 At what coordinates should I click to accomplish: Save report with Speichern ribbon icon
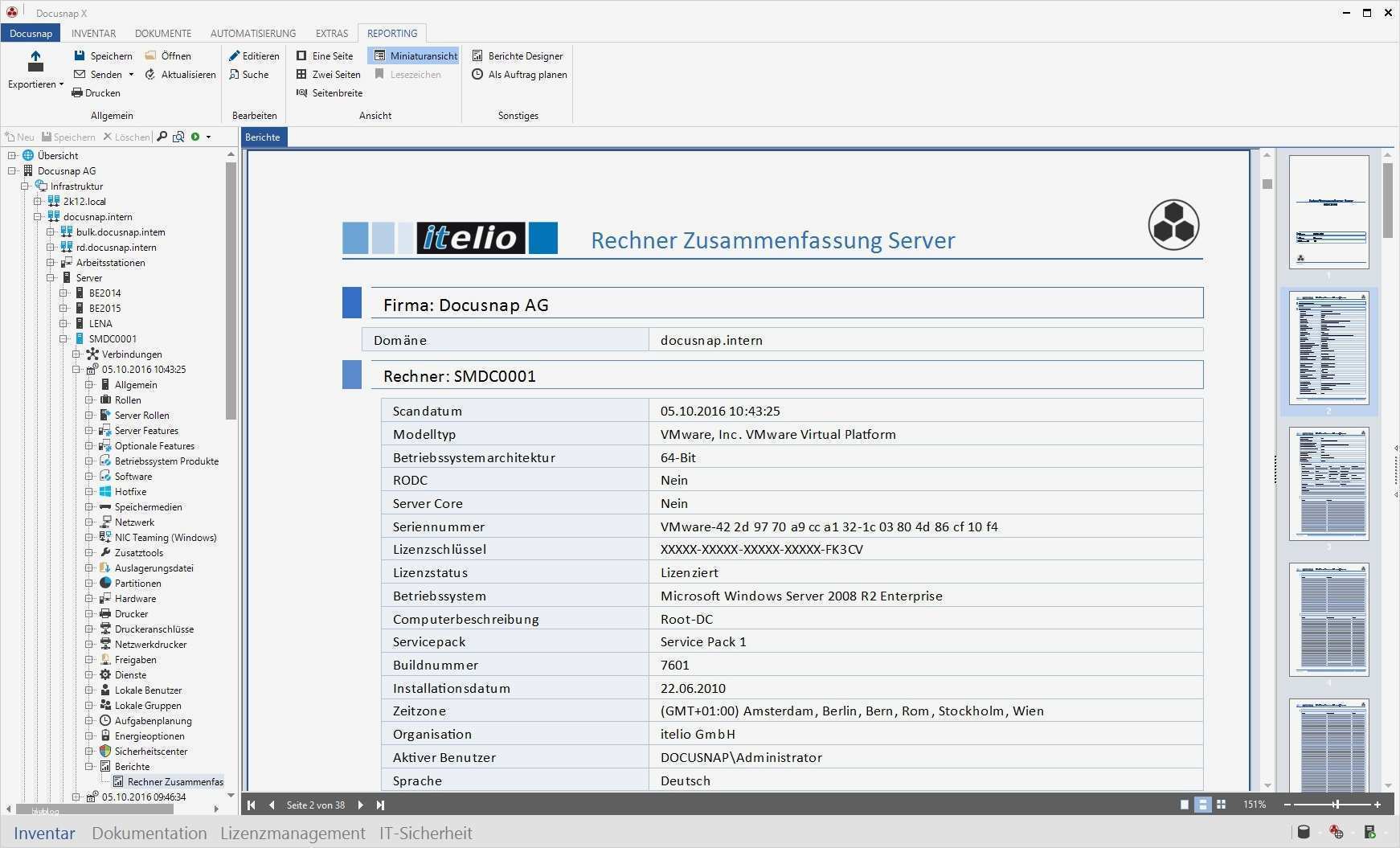tap(80, 55)
